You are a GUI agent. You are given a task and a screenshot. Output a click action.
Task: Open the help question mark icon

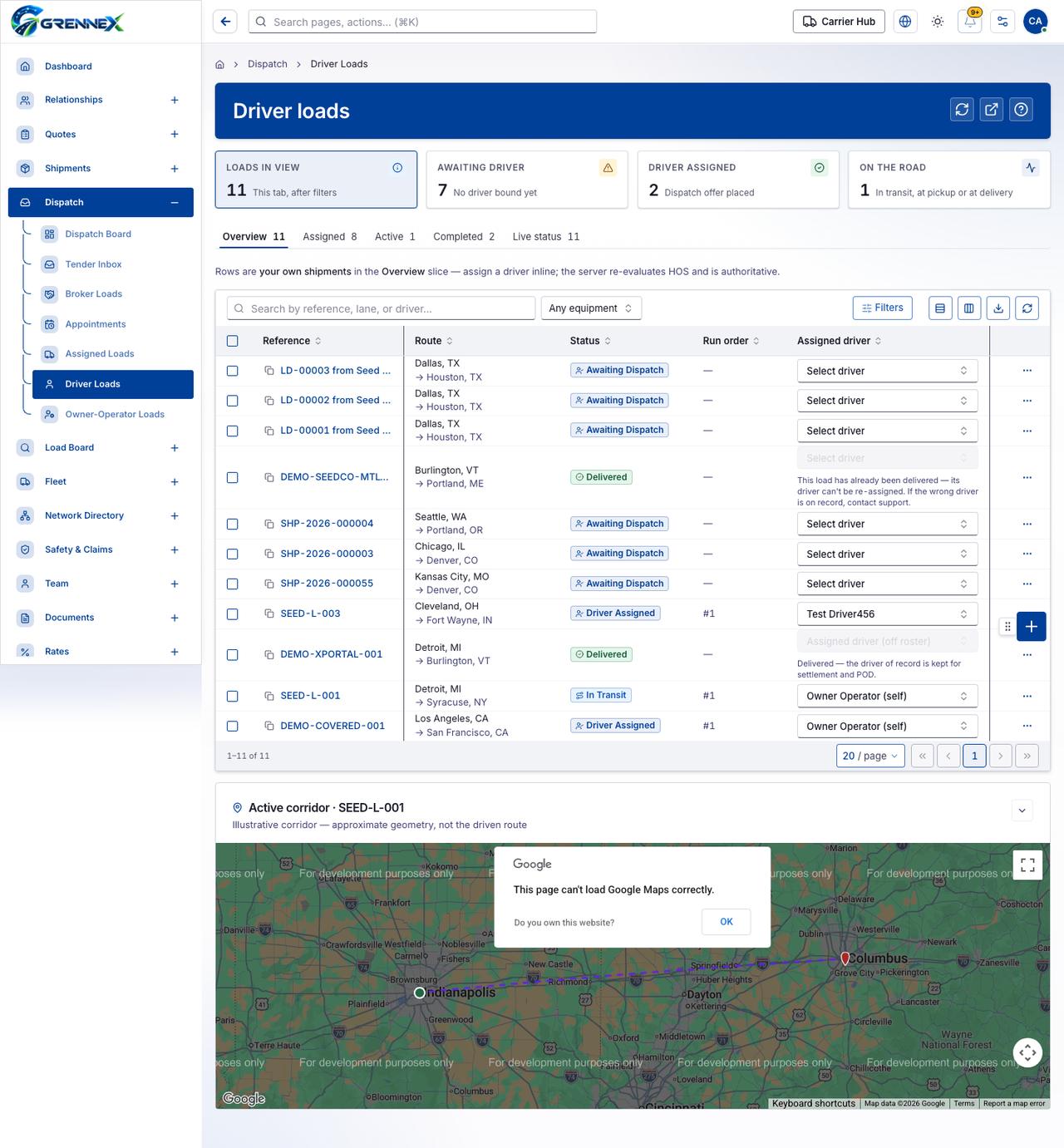[1022, 109]
